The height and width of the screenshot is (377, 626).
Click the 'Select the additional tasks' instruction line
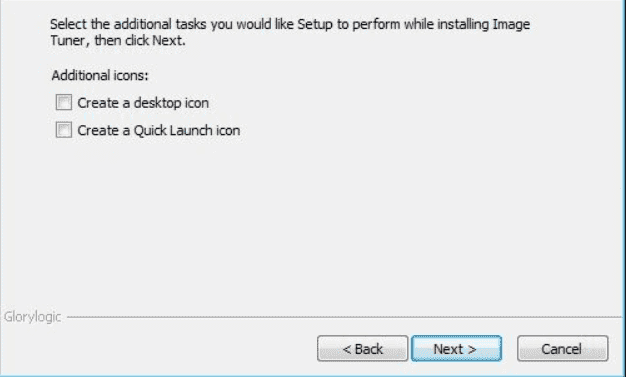pos(290,24)
